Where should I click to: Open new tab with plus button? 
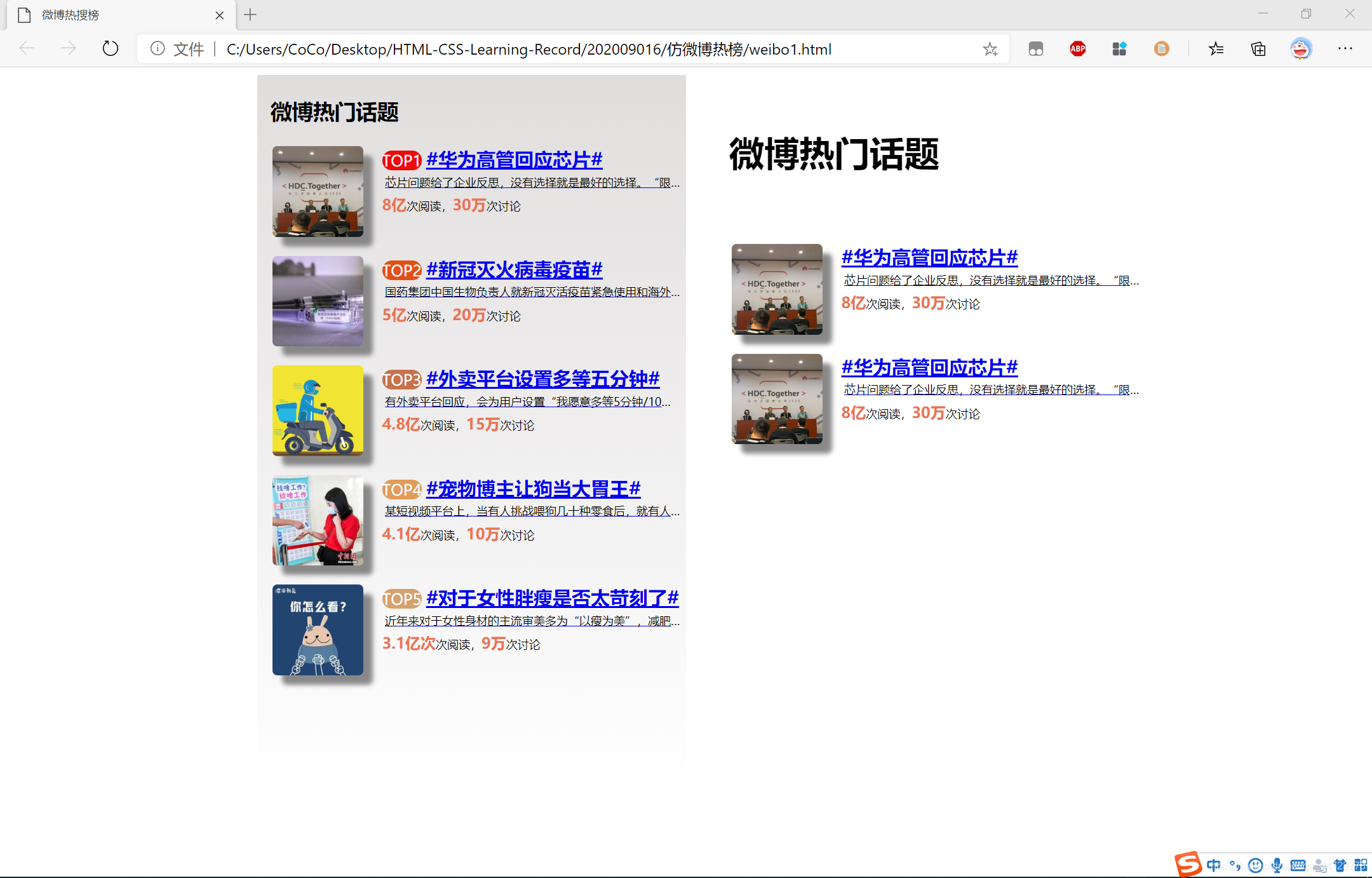coord(250,15)
